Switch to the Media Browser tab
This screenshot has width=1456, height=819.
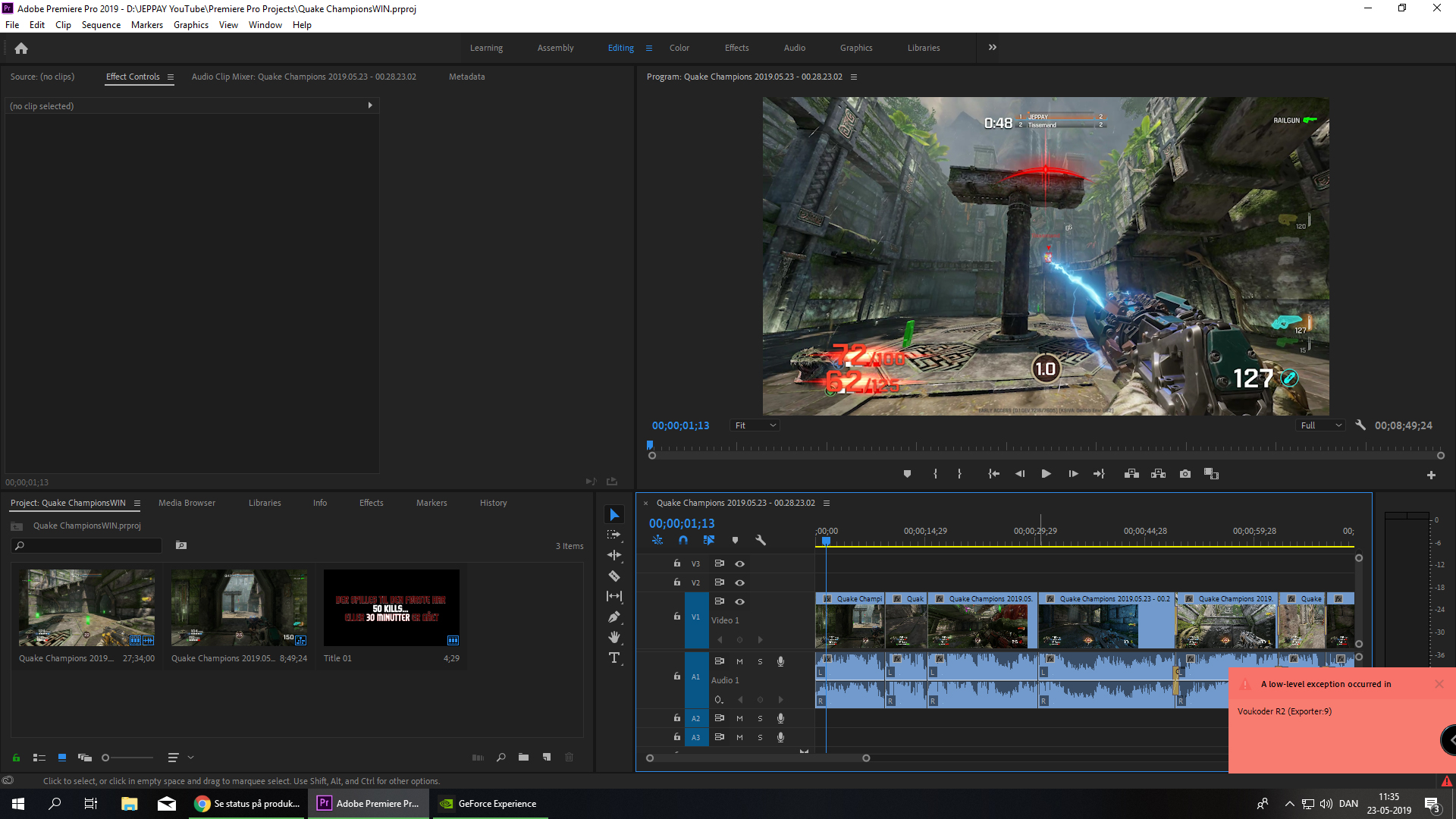point(187,503)
